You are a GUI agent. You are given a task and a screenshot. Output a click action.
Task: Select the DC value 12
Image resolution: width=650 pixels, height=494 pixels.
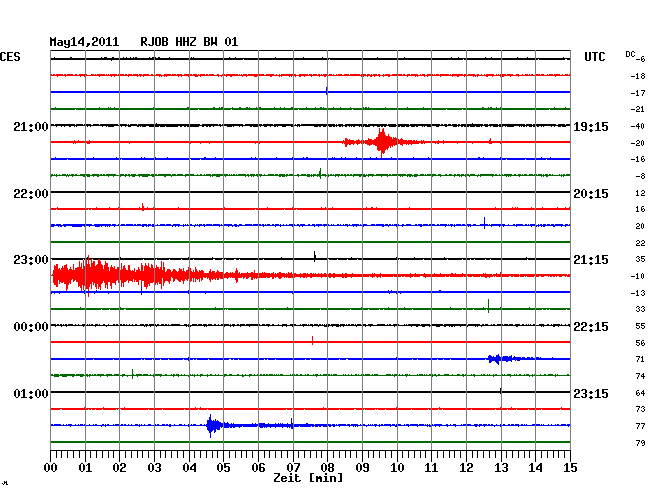pos(640,193)
